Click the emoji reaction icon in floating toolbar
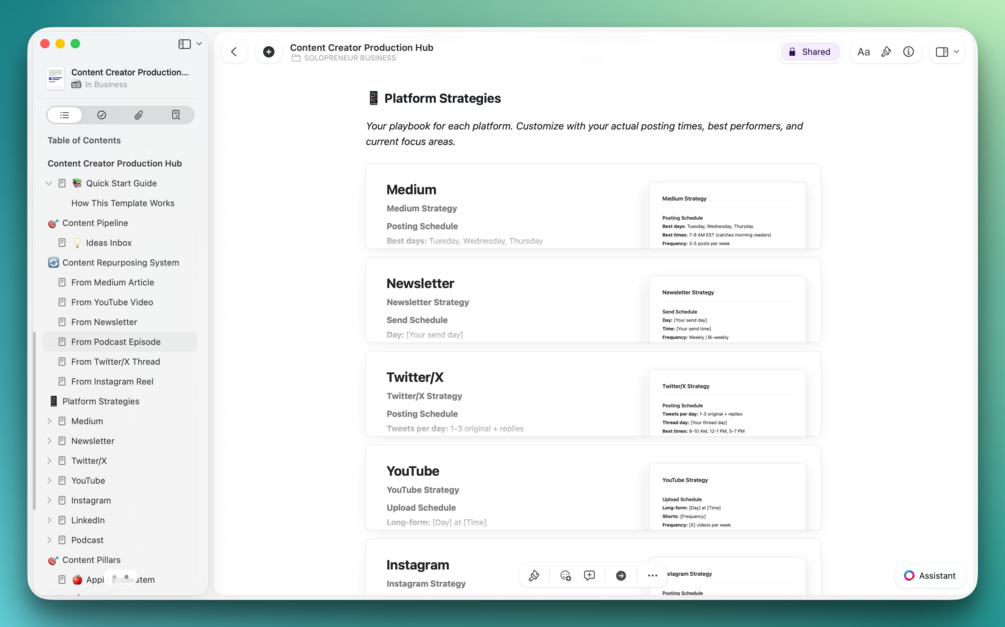 point(565,576)
